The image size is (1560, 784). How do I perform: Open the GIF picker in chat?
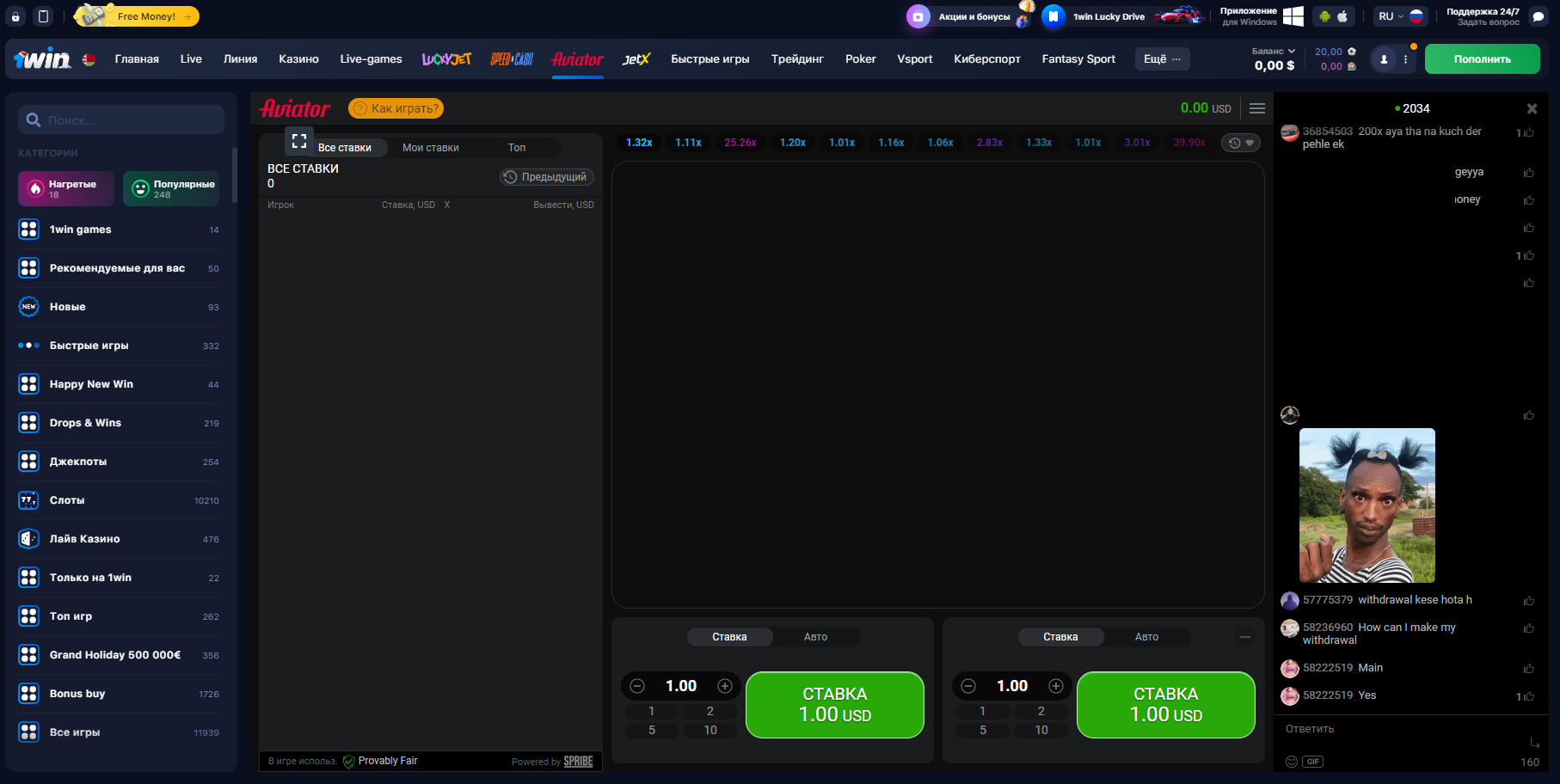1313,762
